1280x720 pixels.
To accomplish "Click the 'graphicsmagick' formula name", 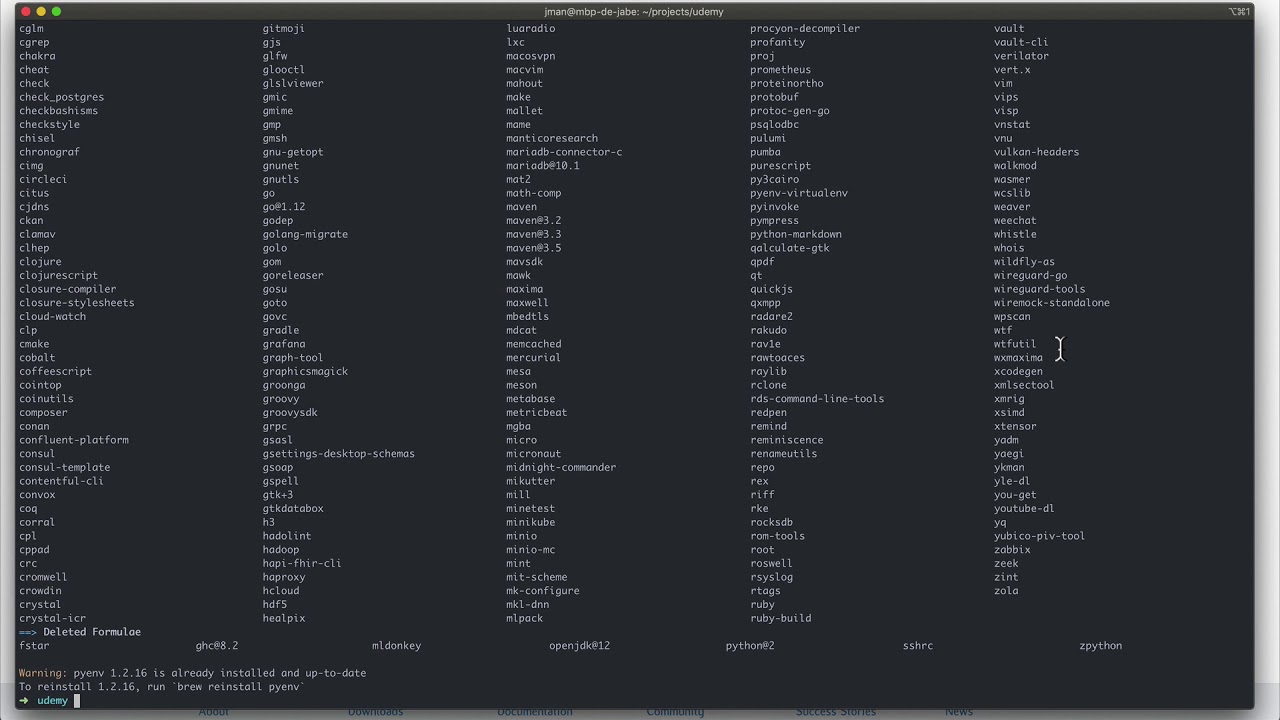I will 305,371.
